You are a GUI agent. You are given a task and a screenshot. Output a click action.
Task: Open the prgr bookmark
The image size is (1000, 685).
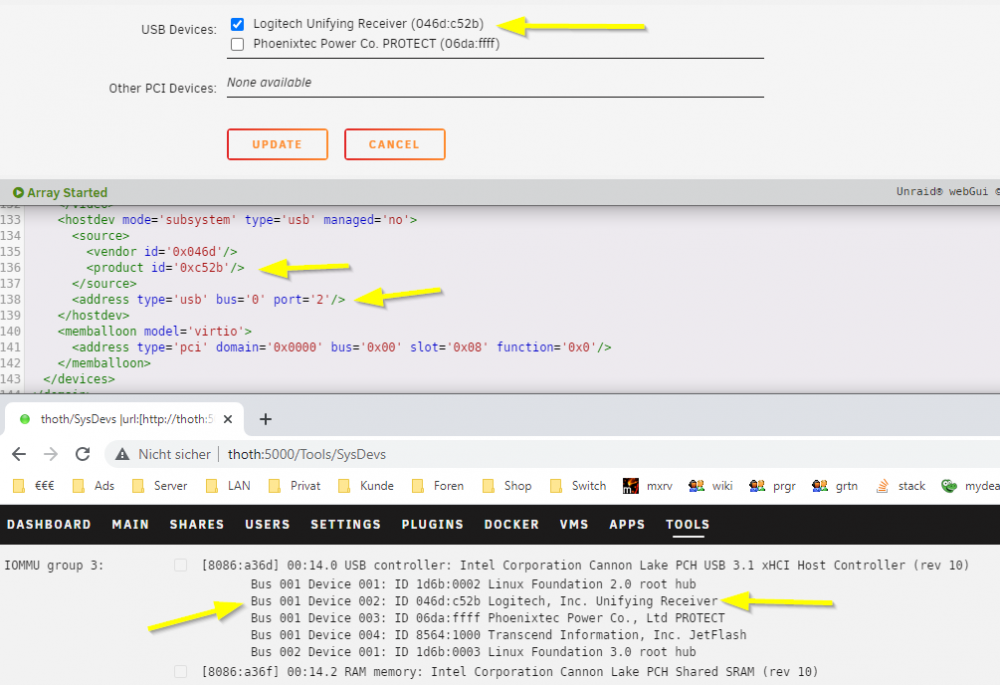[772, 486]
